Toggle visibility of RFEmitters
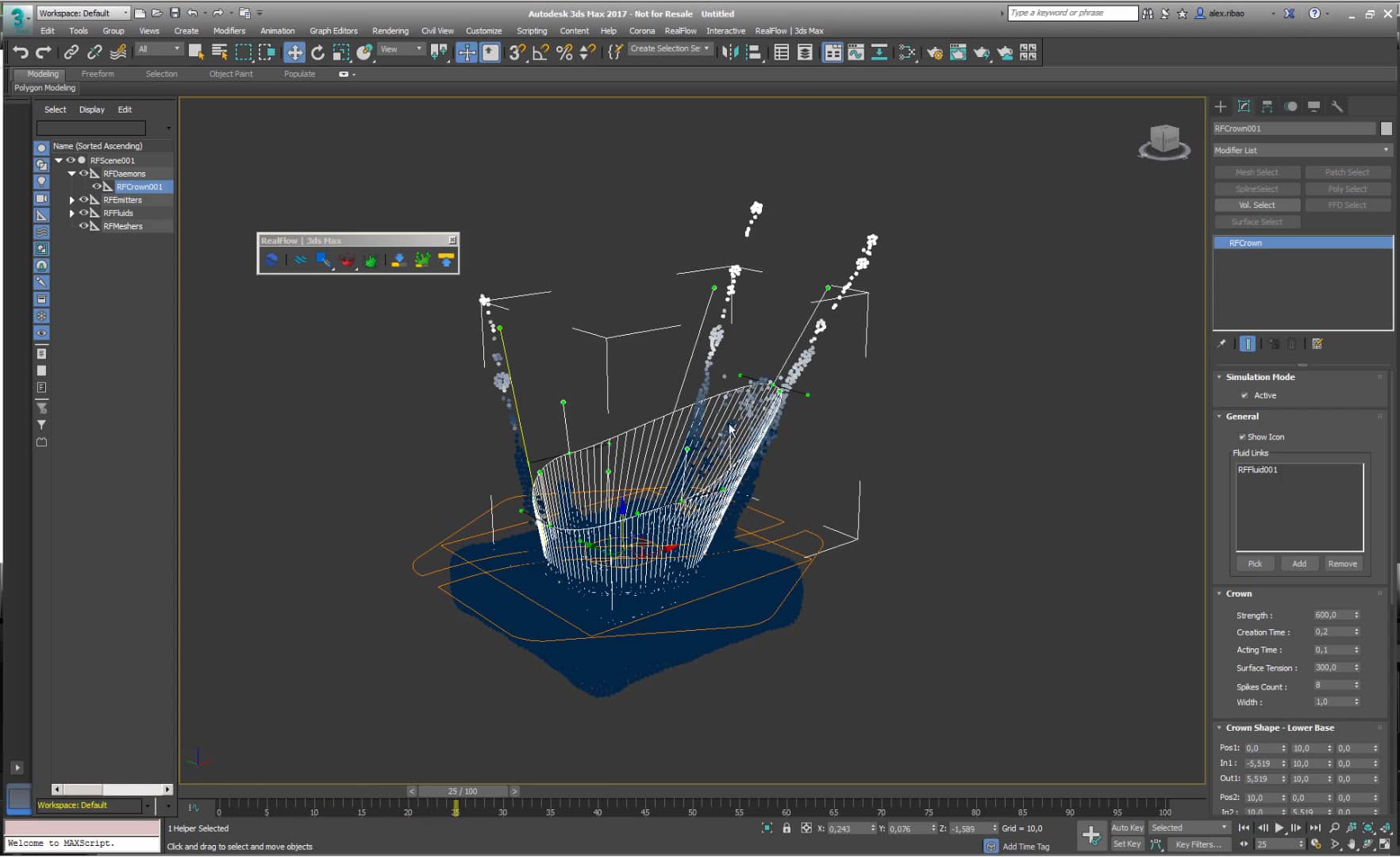Image resolution: width=1400 pixels, height=857 pixels. click(83, 200)
